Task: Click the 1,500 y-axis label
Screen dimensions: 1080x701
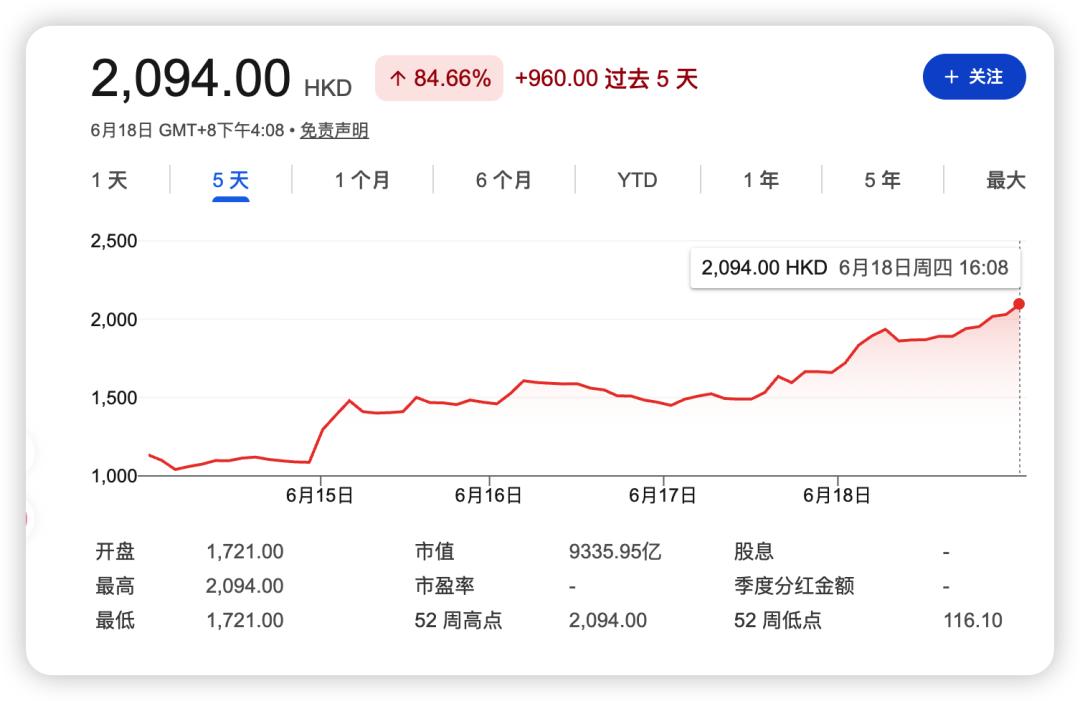Action: pos(114,398)
